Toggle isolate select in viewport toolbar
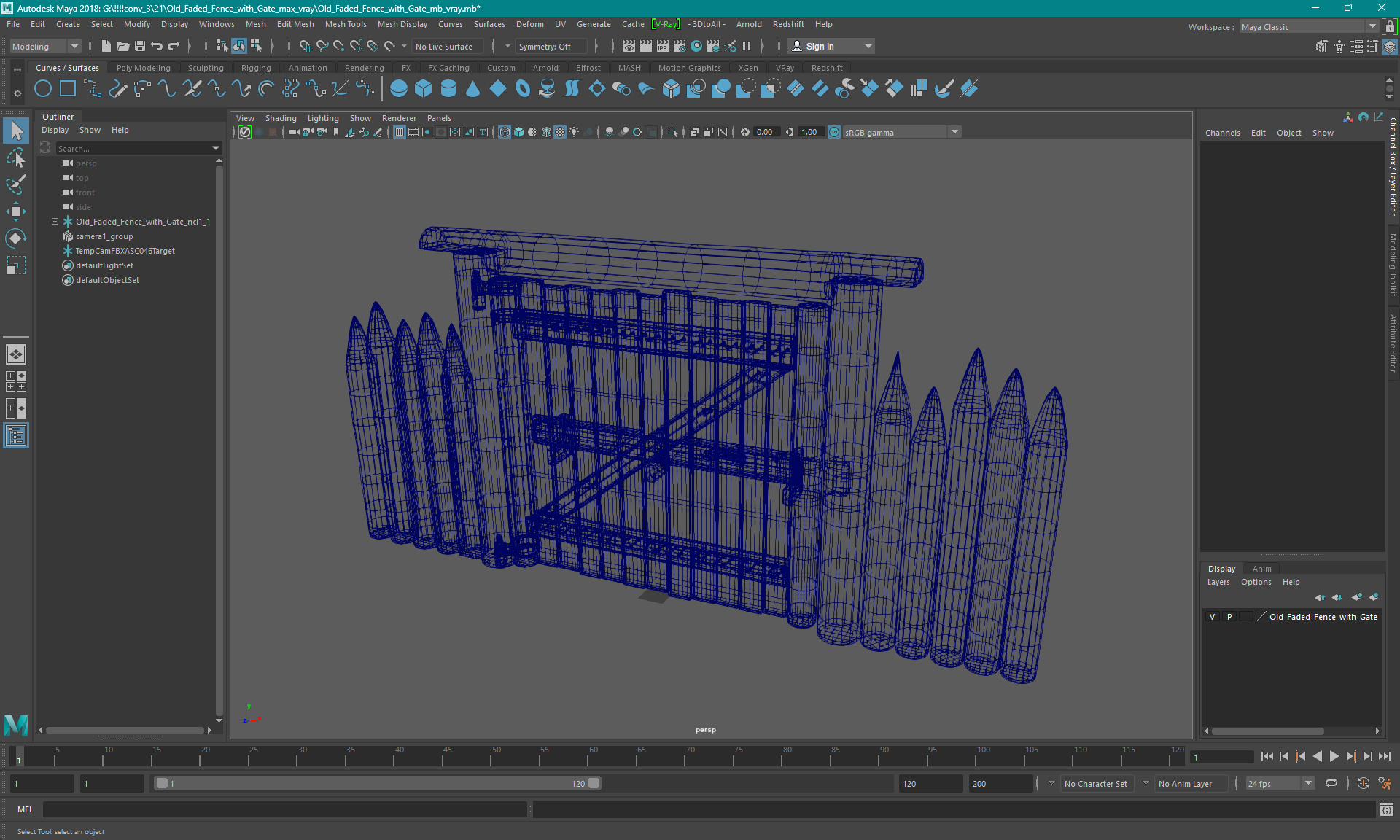Screen dimensions: 1400x840 (672, 132)
